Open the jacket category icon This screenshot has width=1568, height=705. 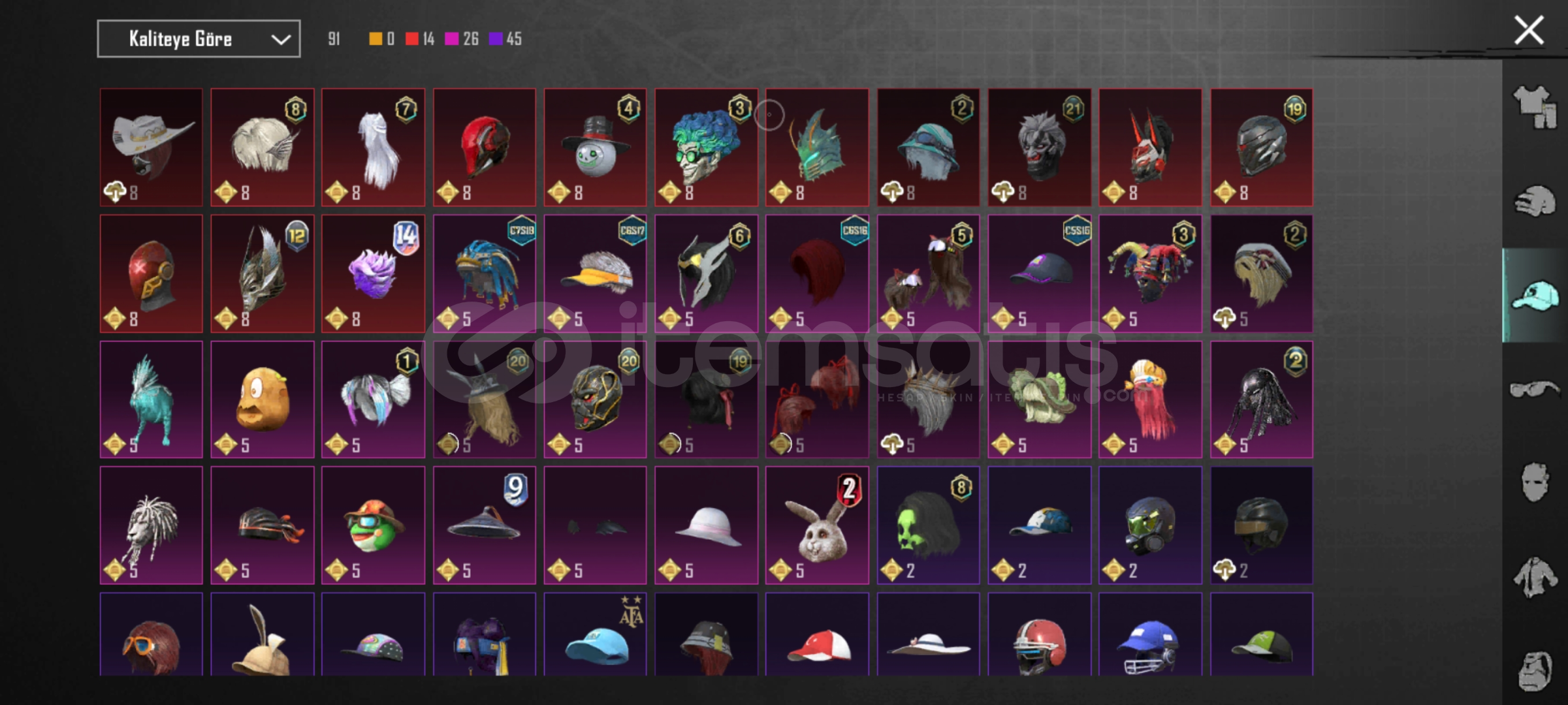1534,576
